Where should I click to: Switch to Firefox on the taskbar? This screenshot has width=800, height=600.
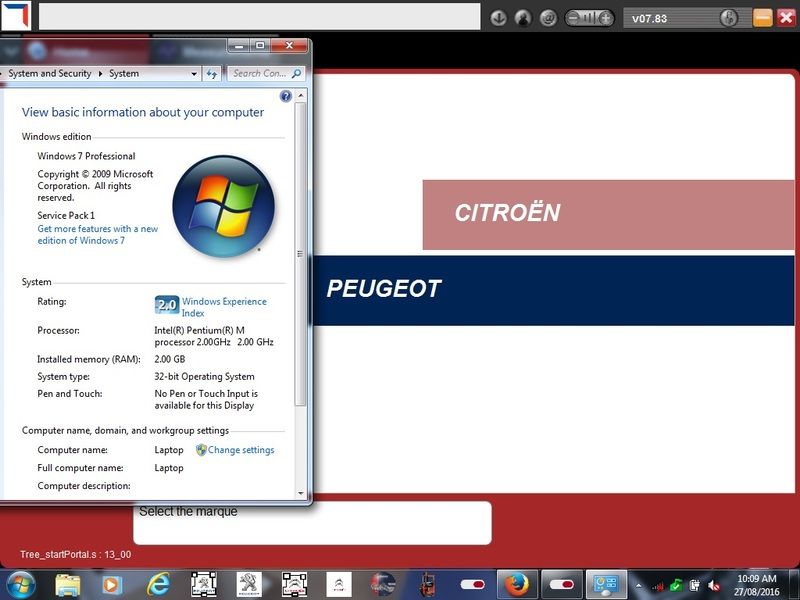pos(516,585)
